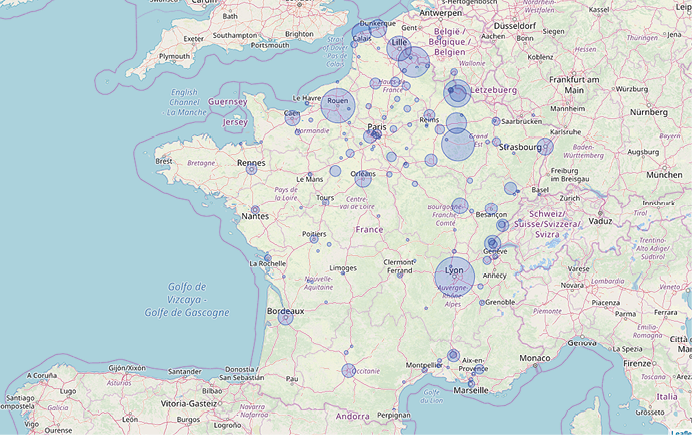Image resolution: width=692 pixels, height=435 pixels.
Task: Click the circle marker at Strasbourg
Action: coord(545,147)
